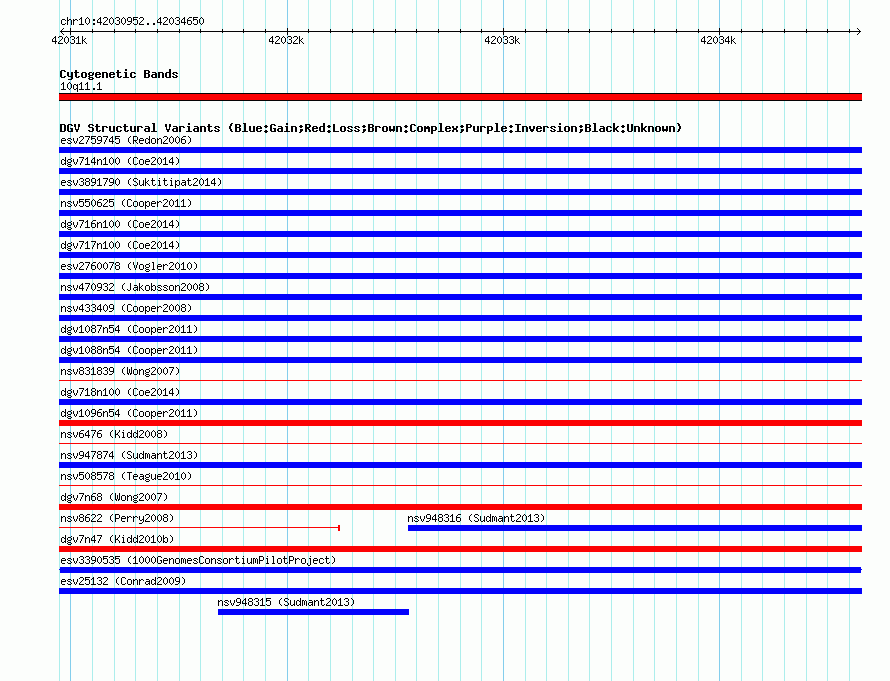Viewport: 890px width, 681px height.
Task: Open the dgv1087n54 (Cooper2011) label
Action: coord(129,329)
